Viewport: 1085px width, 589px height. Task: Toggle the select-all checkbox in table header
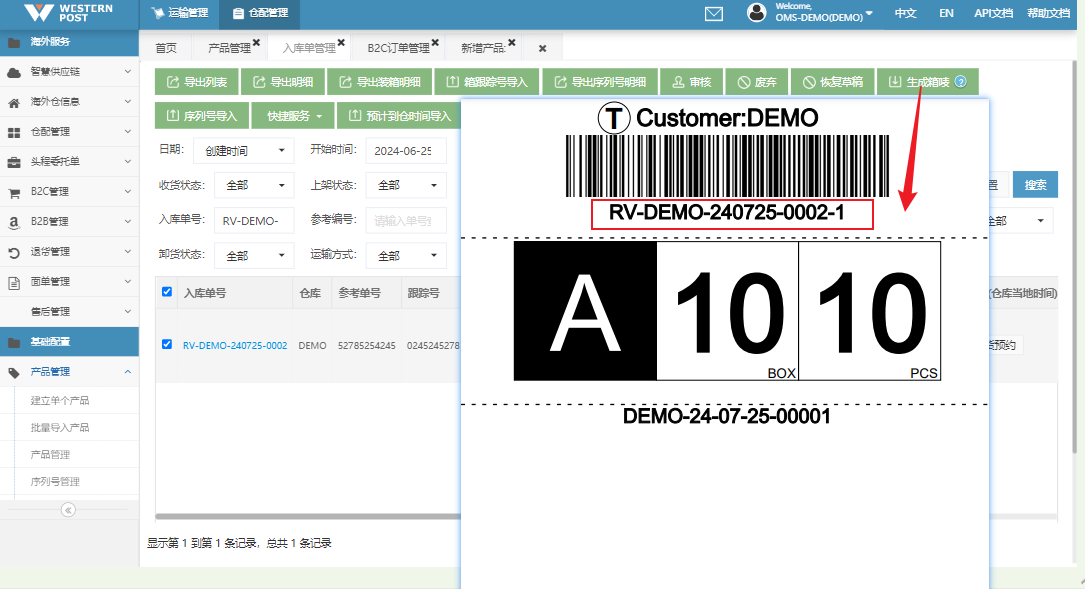pos(167,292)
